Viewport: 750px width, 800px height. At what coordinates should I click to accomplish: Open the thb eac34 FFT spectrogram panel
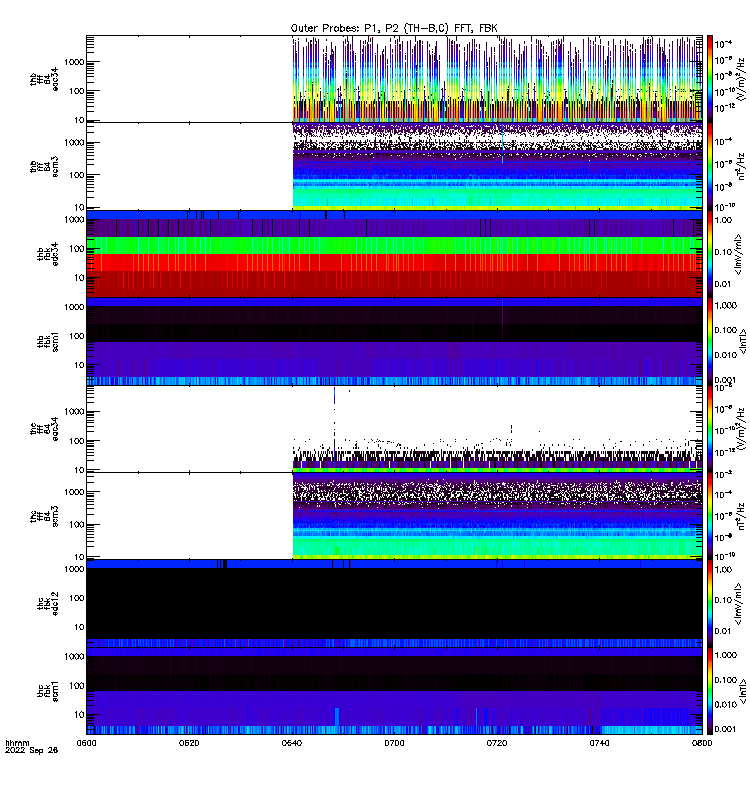coord(394,79)
